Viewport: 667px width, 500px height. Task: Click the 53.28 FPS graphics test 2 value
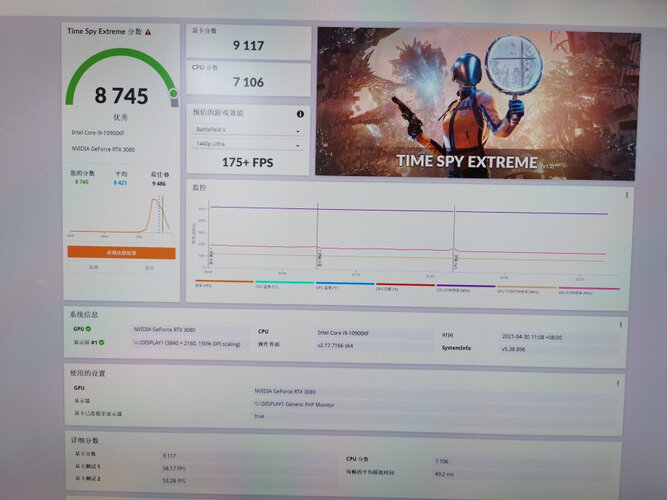click(174, 481)
